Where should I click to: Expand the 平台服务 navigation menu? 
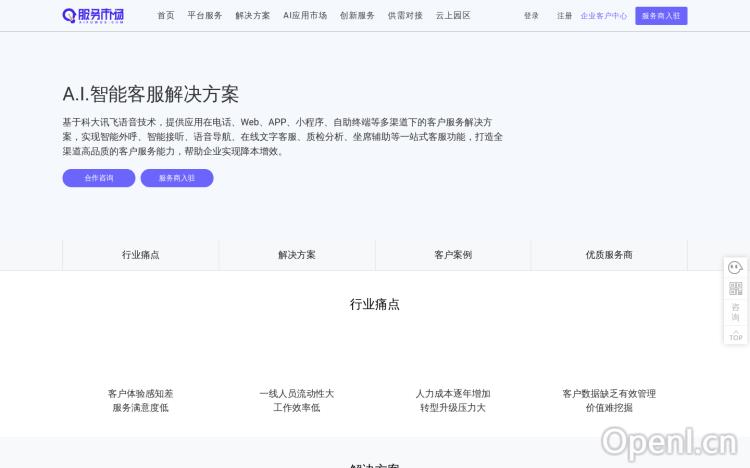coord(205,16)
